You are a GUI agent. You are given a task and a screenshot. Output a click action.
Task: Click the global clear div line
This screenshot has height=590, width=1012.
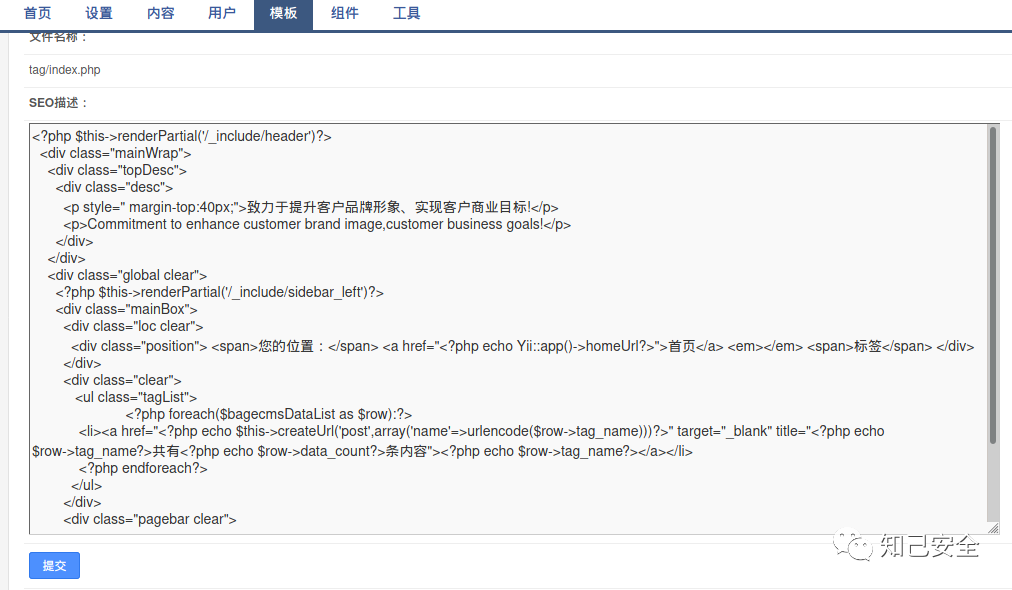click(127, 275)
